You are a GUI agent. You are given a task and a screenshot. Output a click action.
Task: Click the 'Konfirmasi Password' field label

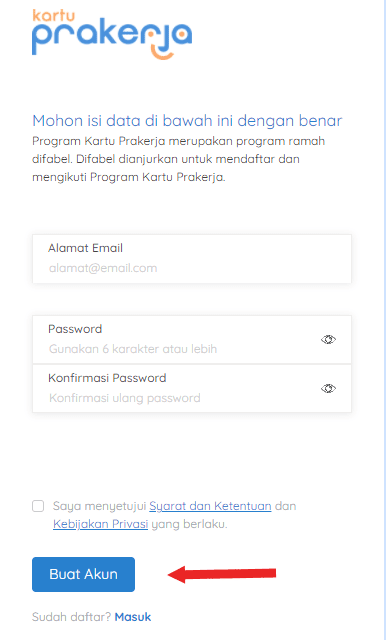[x=107, y=378]
